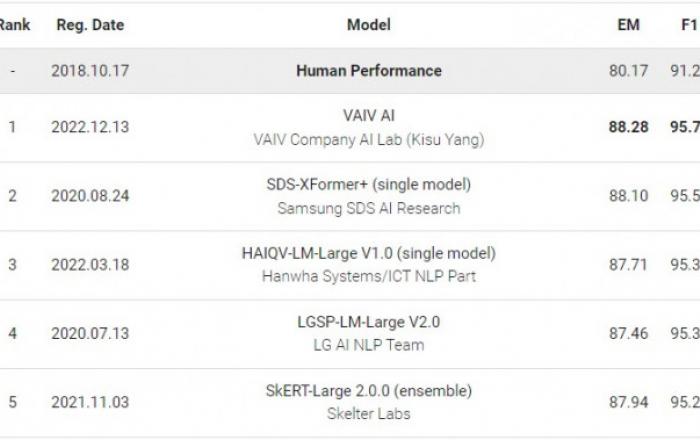Open SDS-XFormer+ (single model) entry
The width and height of the screenshot is (700, 440).
click(x=368, y=184)
